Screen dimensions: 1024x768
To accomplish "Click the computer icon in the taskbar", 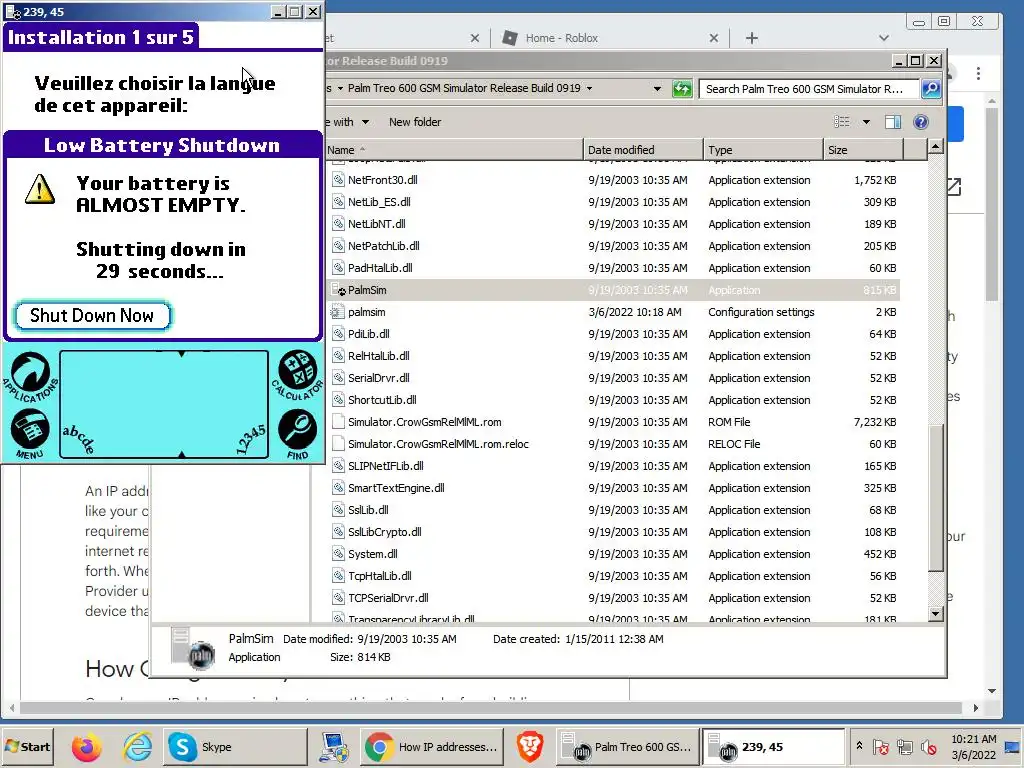I will point(334,747).
